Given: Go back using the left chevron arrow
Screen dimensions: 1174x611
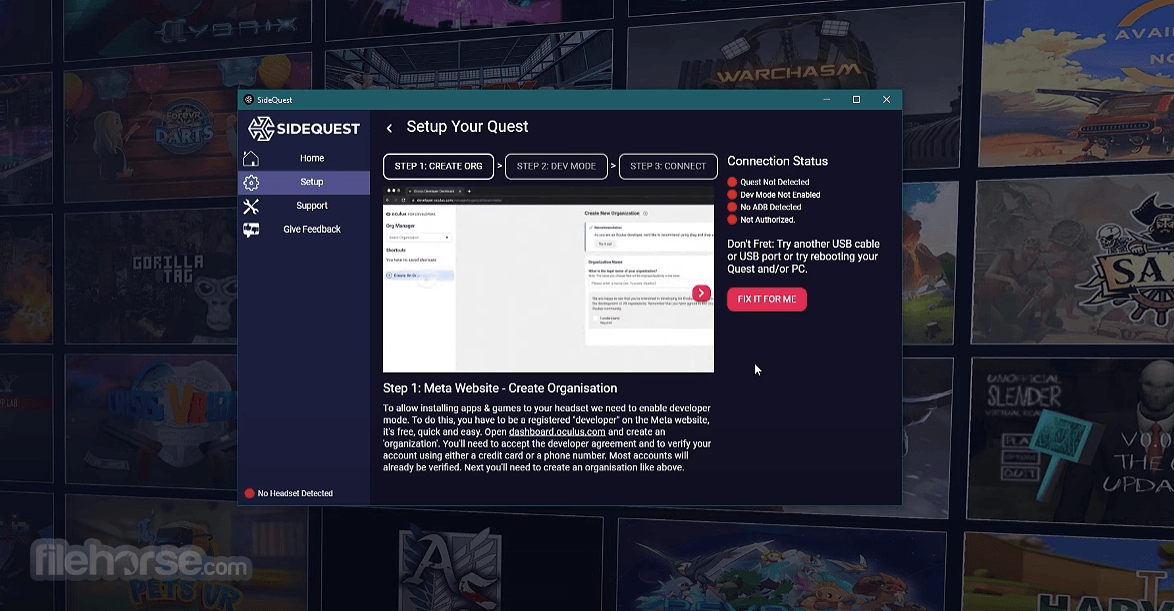Looking at the screenshot, I should pos(389,128).
